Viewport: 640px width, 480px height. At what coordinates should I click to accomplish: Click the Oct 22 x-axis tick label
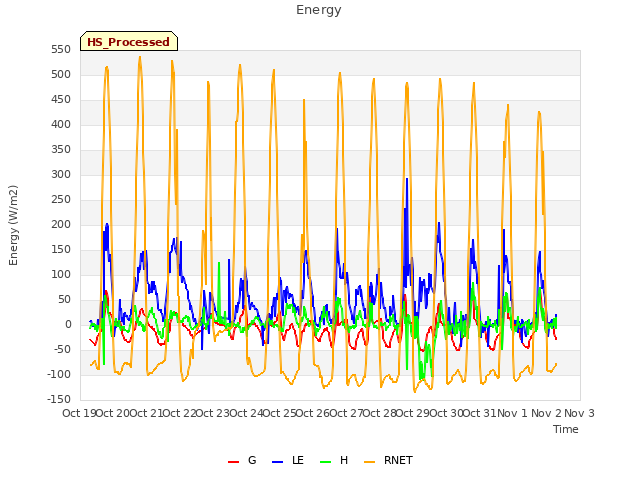[179, 413]
